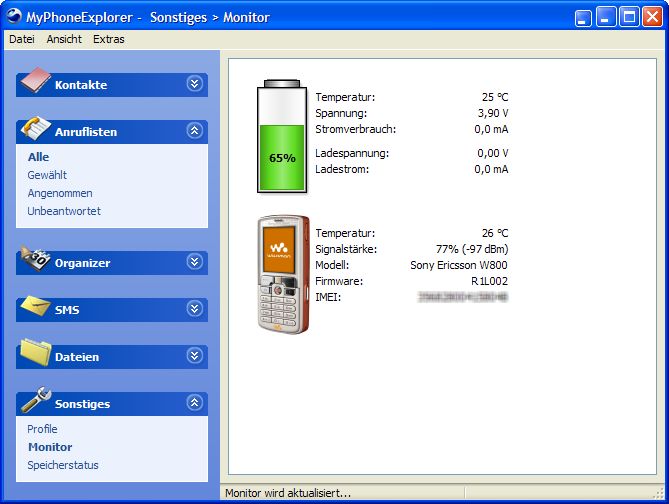Click the Anruflisten phone notepad icon

34,129
